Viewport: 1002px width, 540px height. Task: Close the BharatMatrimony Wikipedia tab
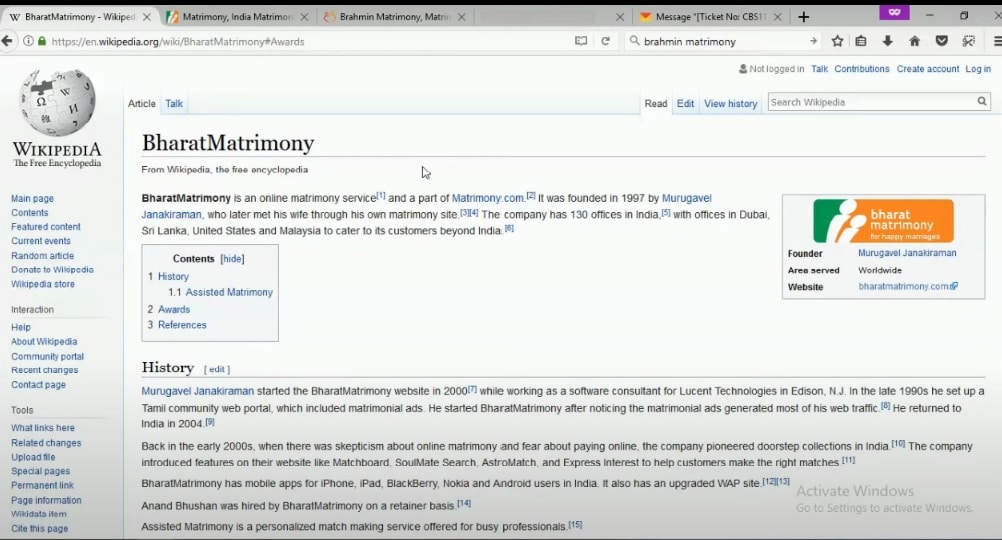click(146, 17)
